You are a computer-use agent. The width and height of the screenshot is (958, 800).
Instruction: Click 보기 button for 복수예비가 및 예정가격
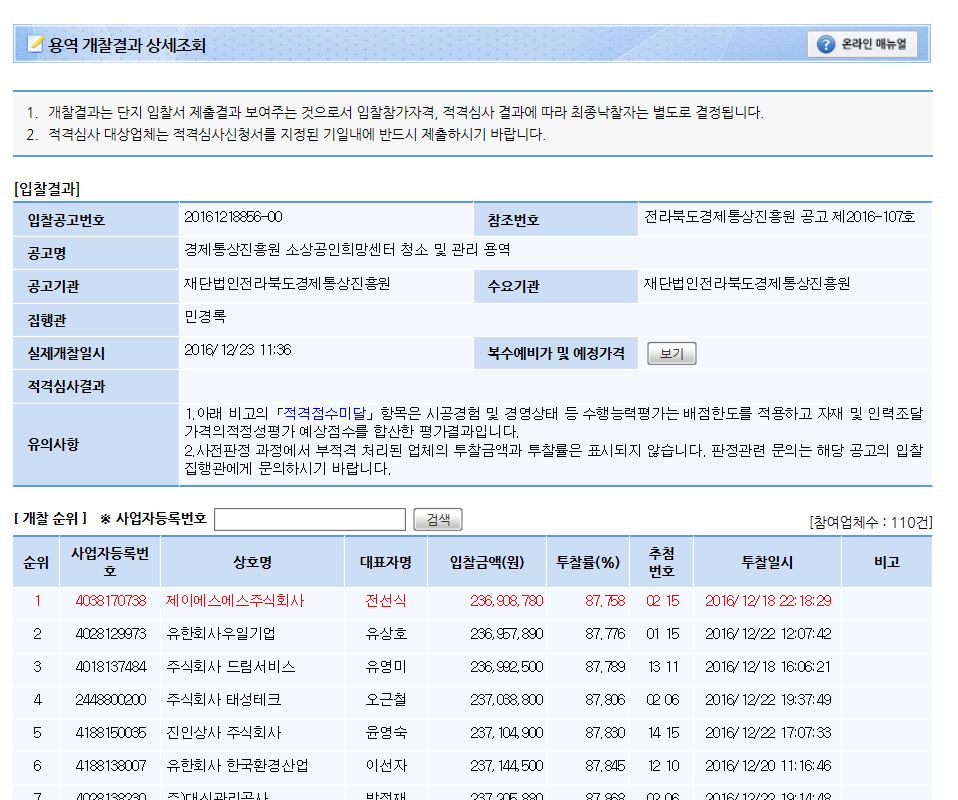click(x=671, y=354)
